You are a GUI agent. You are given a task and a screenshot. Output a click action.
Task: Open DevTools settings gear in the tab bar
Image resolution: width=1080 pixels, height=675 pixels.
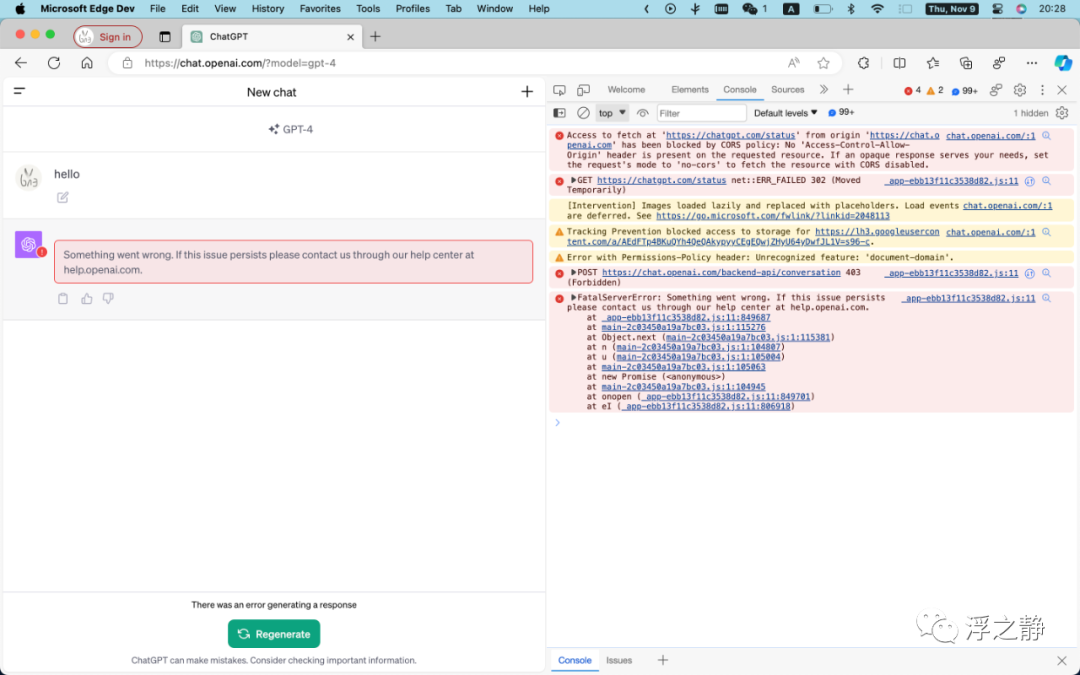[x=1020, y=90]
